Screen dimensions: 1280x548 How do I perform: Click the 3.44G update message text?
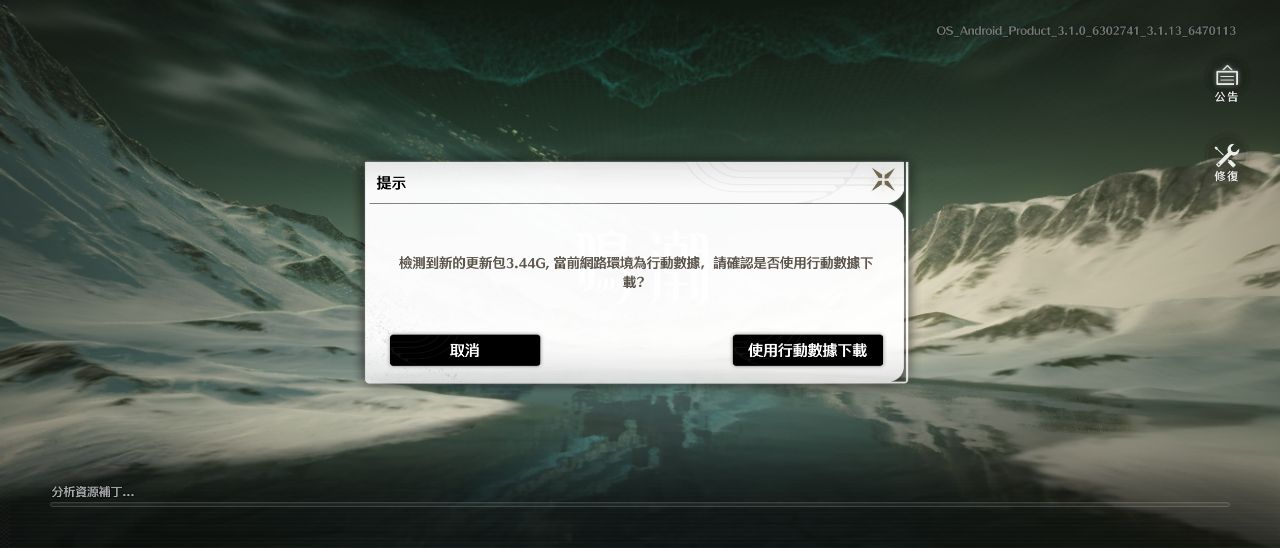(x=636, y=272)
